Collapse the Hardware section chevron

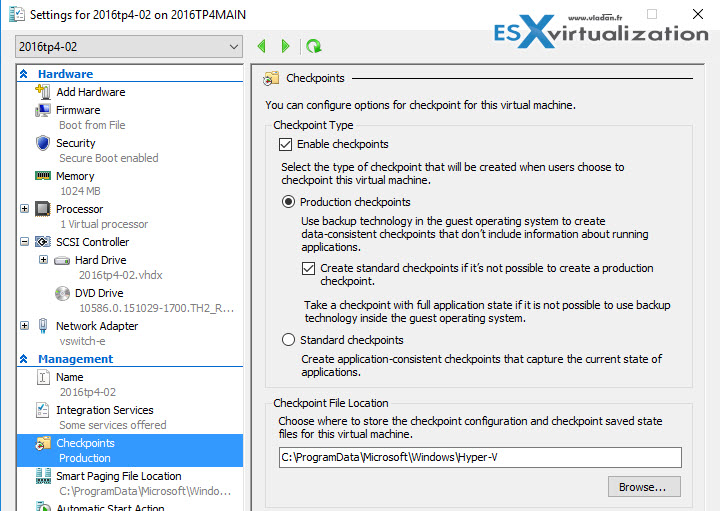pyautogui.click(x=24, y=74)
